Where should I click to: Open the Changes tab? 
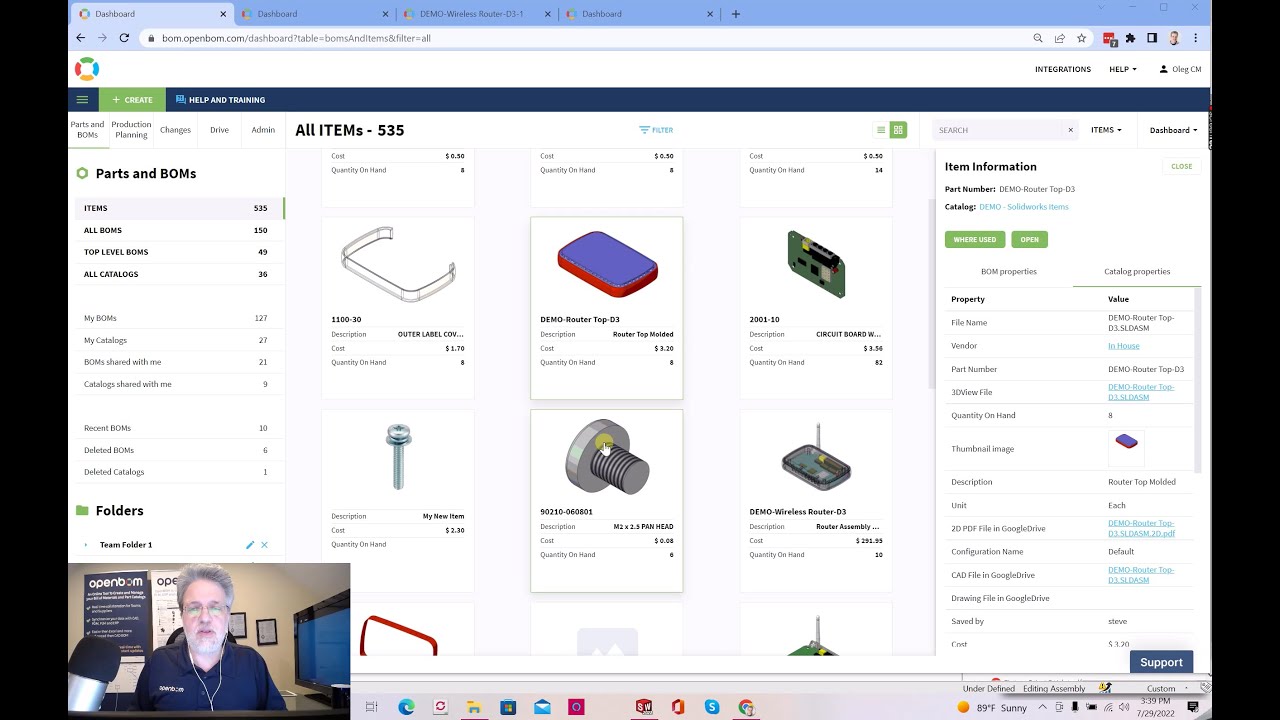pyautogui.click(x=175, y=130)
